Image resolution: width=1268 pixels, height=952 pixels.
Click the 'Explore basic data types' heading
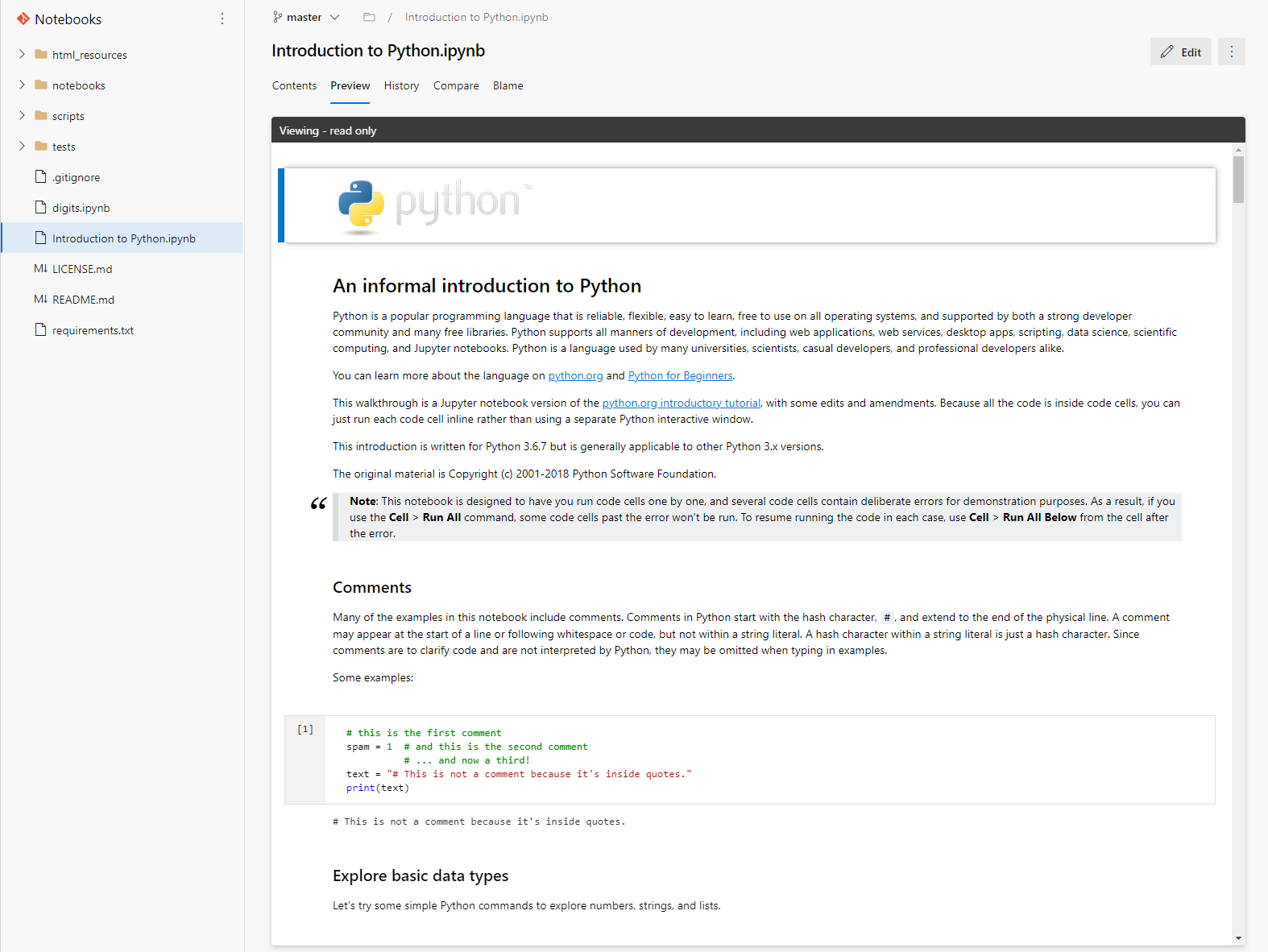pyautogui.click(x=421, y=875)
